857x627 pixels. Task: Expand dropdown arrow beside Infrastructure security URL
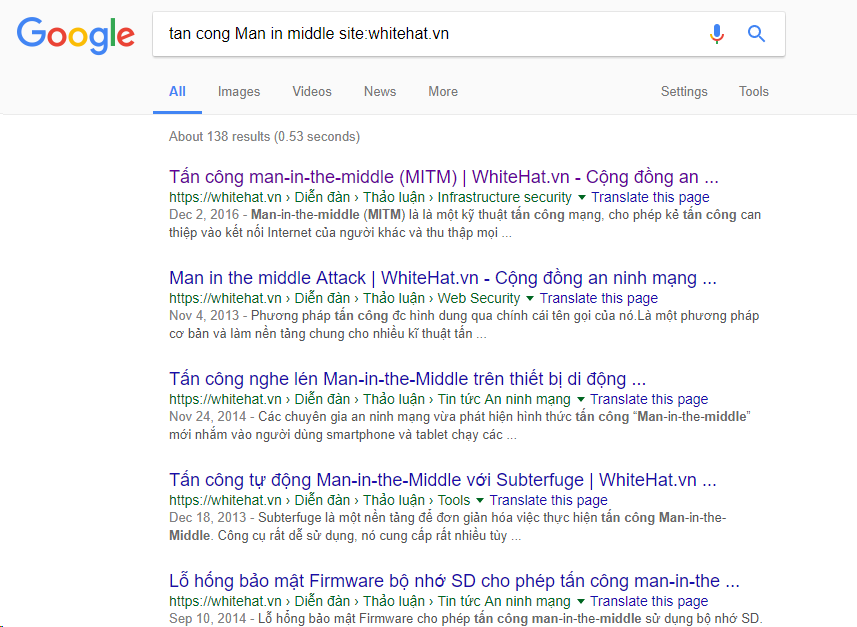582,198
